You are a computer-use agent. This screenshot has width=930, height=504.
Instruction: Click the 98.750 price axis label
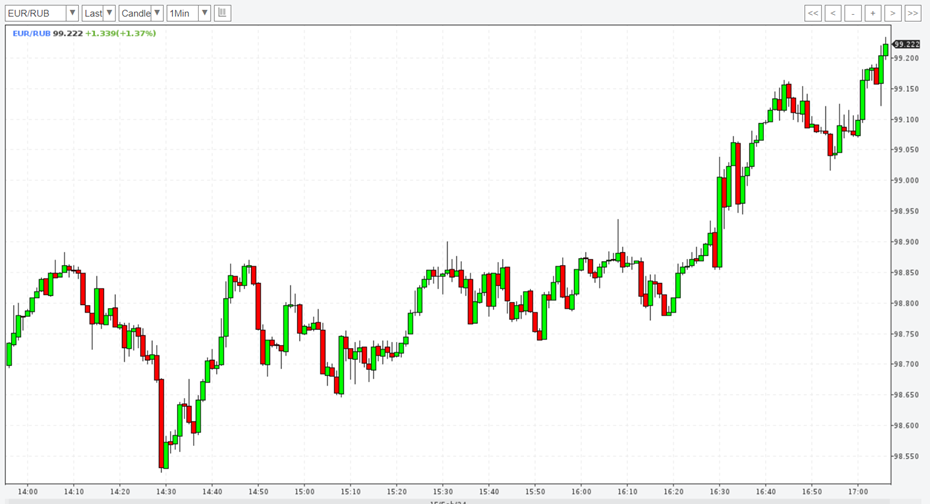[x=906, y=334]
